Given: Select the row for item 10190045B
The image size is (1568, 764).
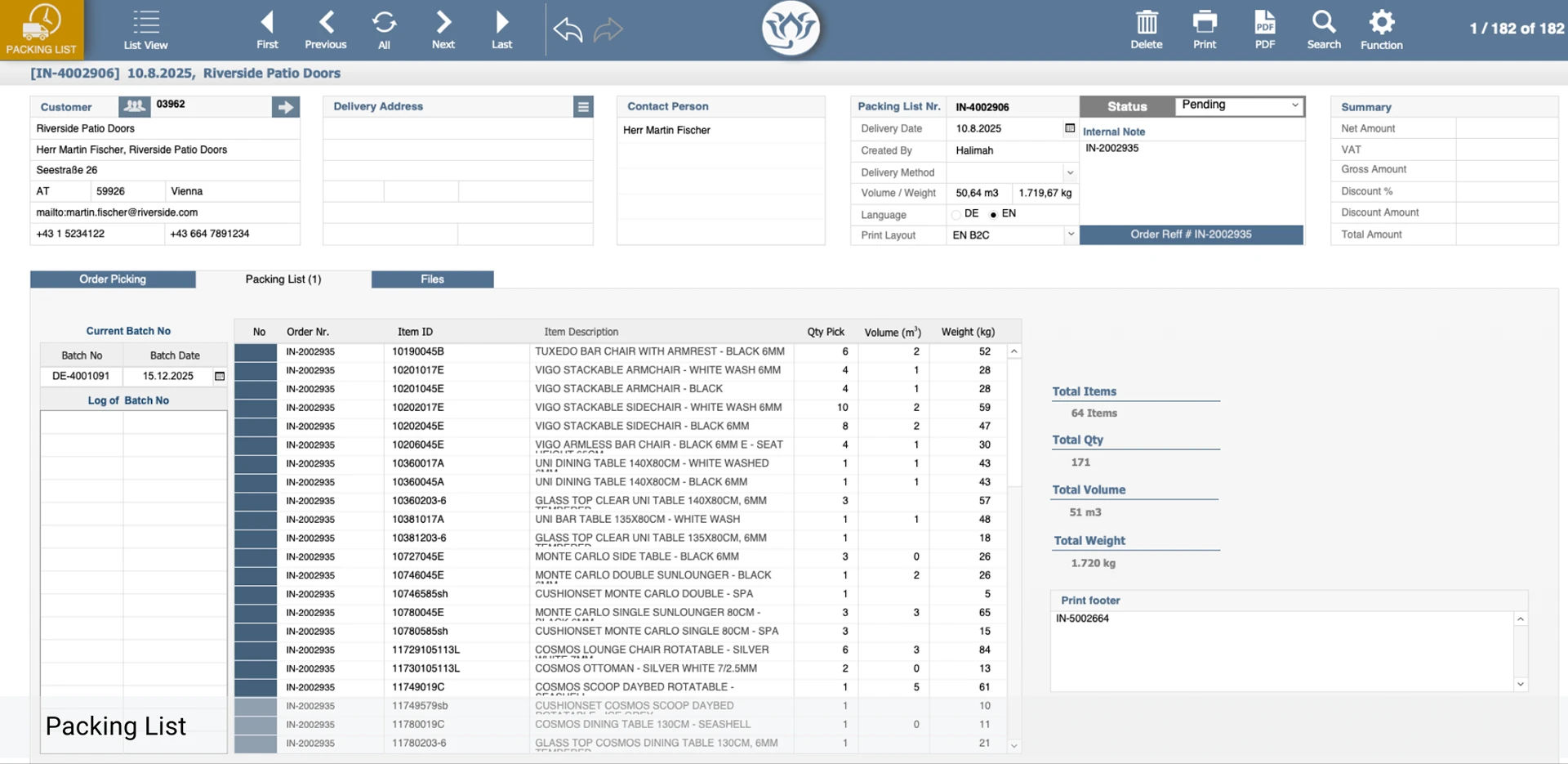Looking at the screenshot, I should click(621, 352).
